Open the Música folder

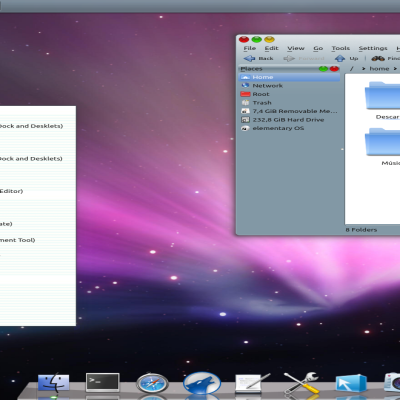pyautogui.click(x=383, y=146)
